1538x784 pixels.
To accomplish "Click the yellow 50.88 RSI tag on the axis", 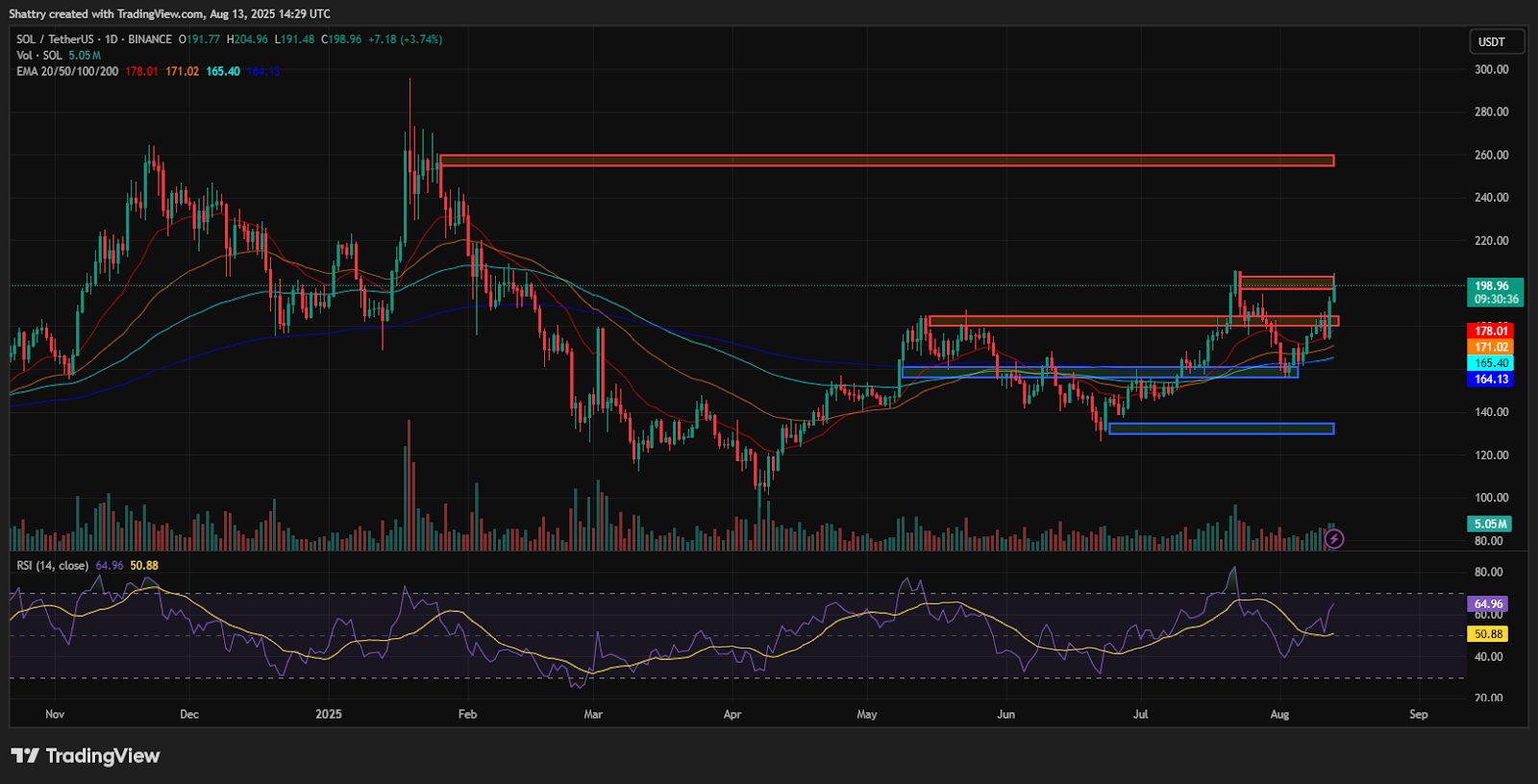I will (1488, 634).
